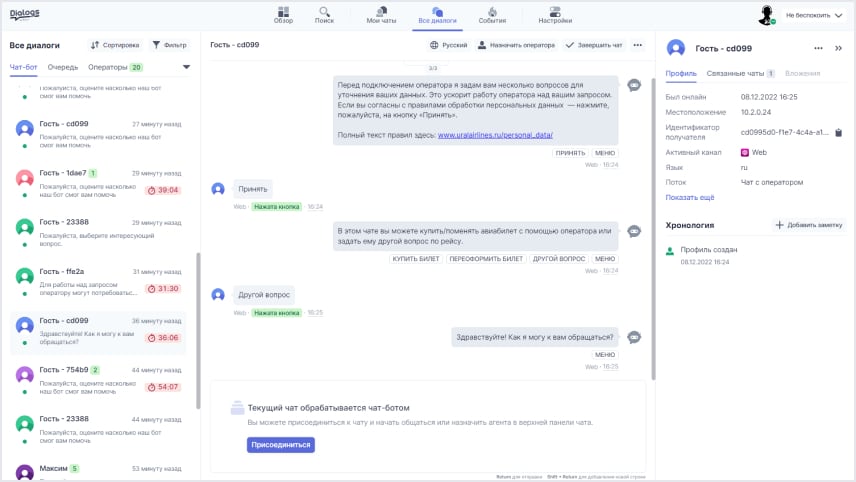The height and width of the screenshot is (482, 856).
Task: Click the Dialogs logo
Action: [25, 14]
